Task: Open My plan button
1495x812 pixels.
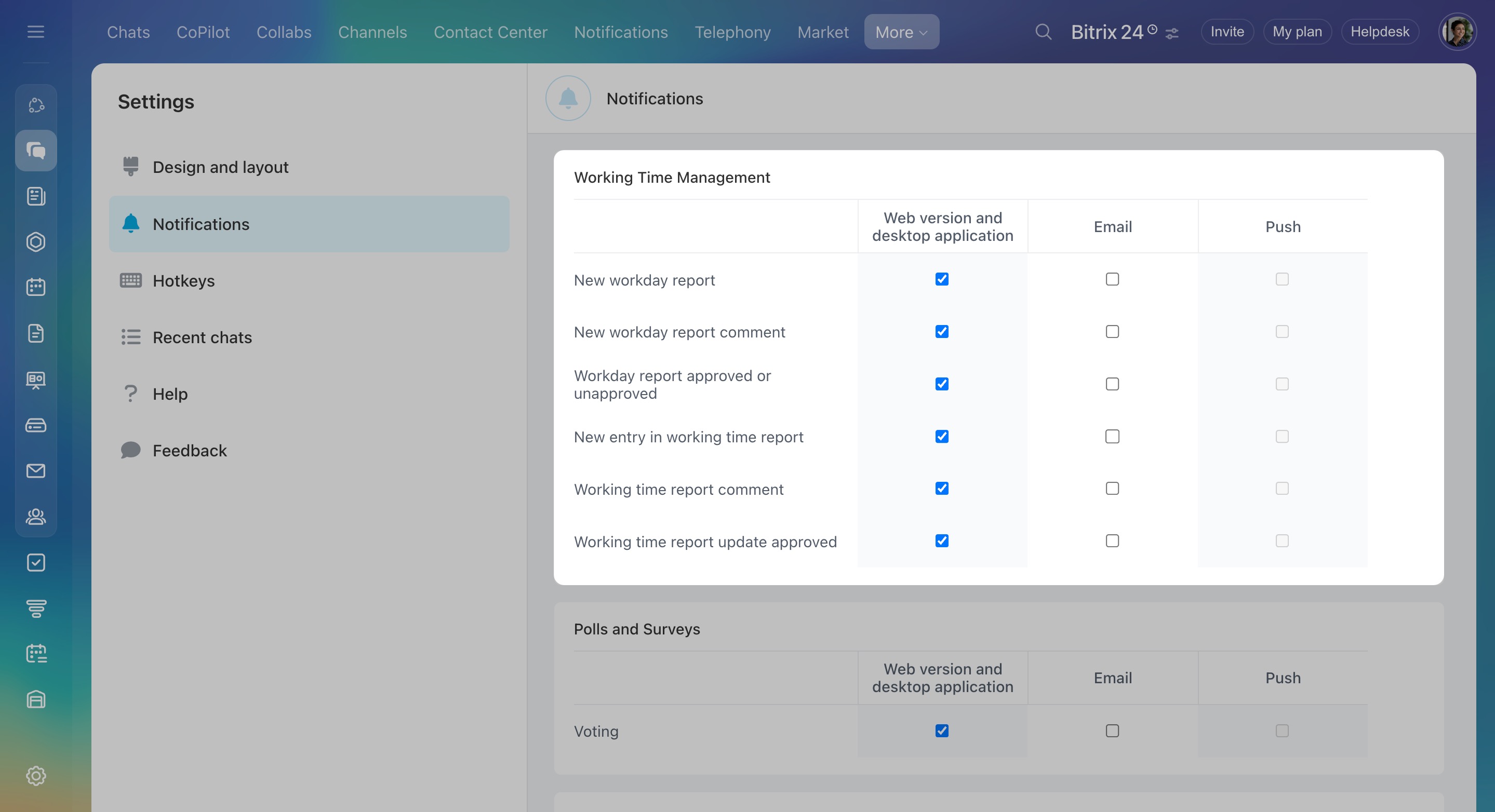Action: tap(1297, 31)
